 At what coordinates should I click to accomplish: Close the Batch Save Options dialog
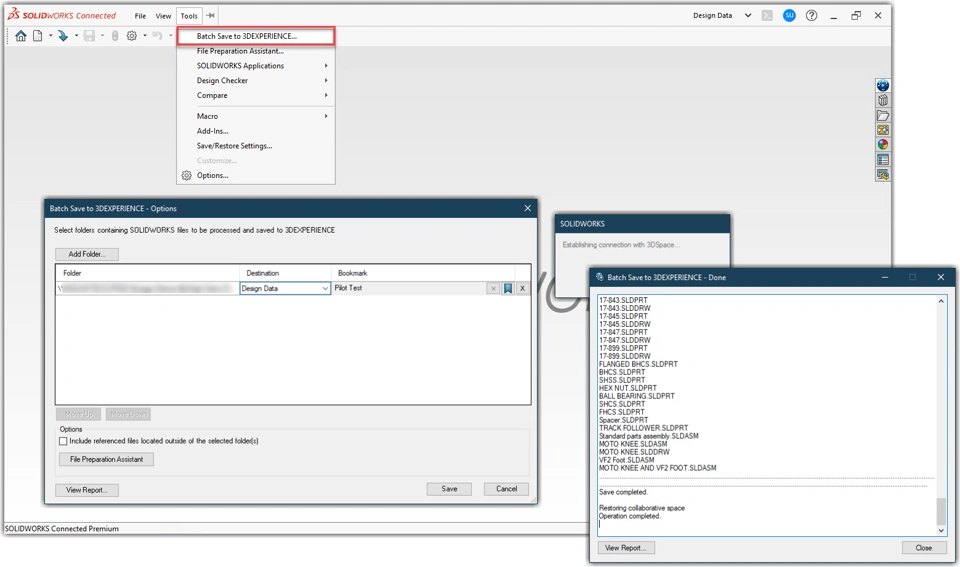pos(527,209)
